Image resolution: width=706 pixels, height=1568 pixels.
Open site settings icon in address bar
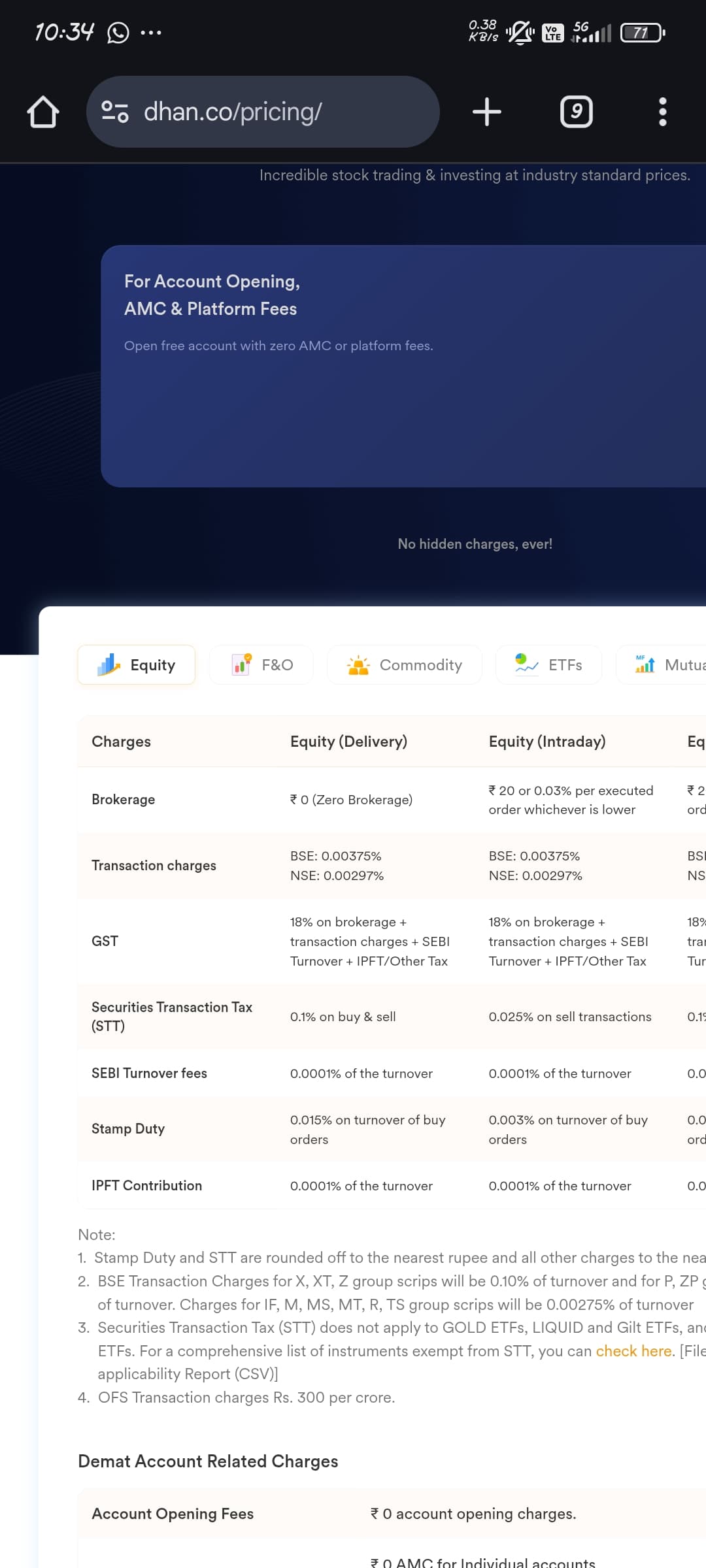pos(115,112)
